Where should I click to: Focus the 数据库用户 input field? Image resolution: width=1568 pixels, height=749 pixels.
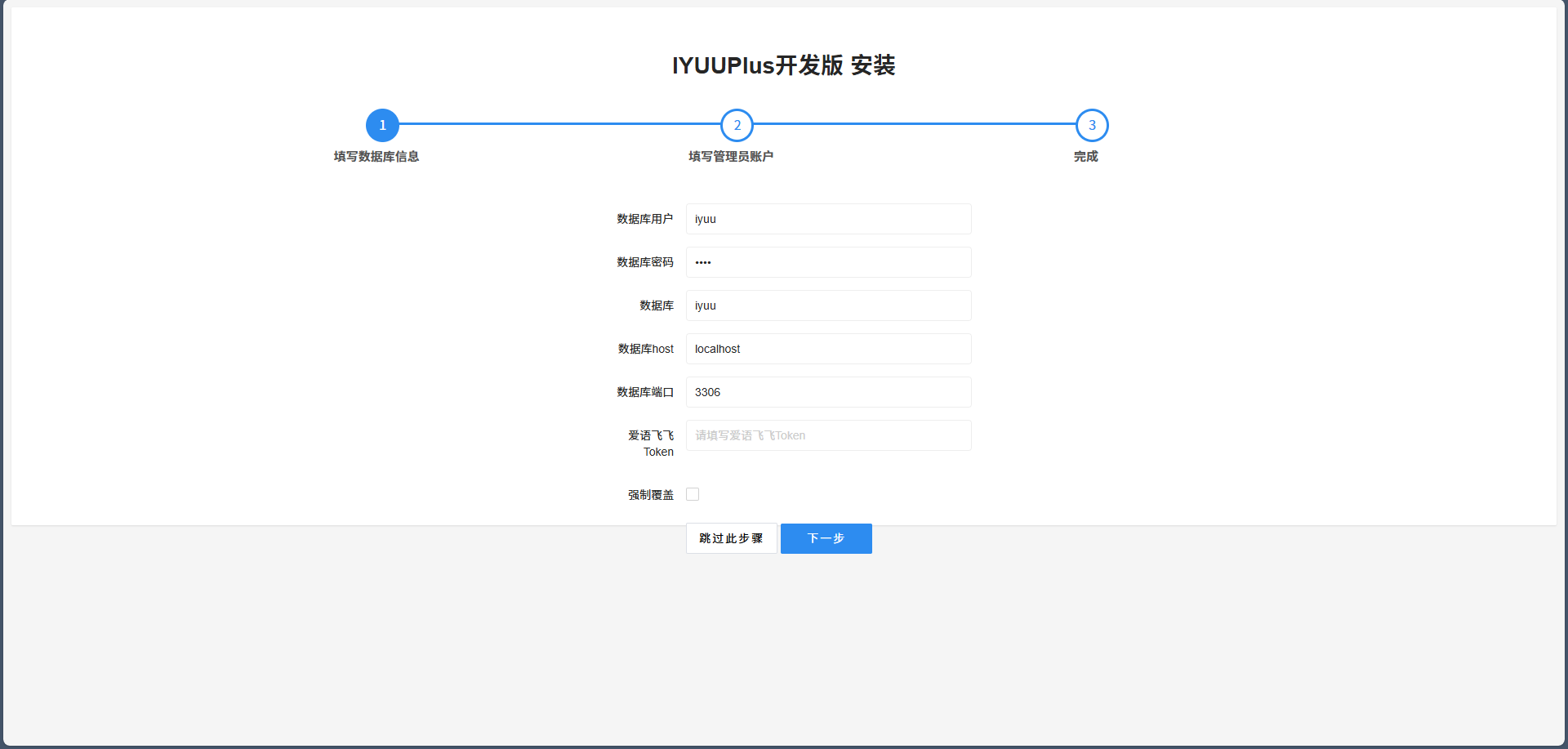click(828, 219)
